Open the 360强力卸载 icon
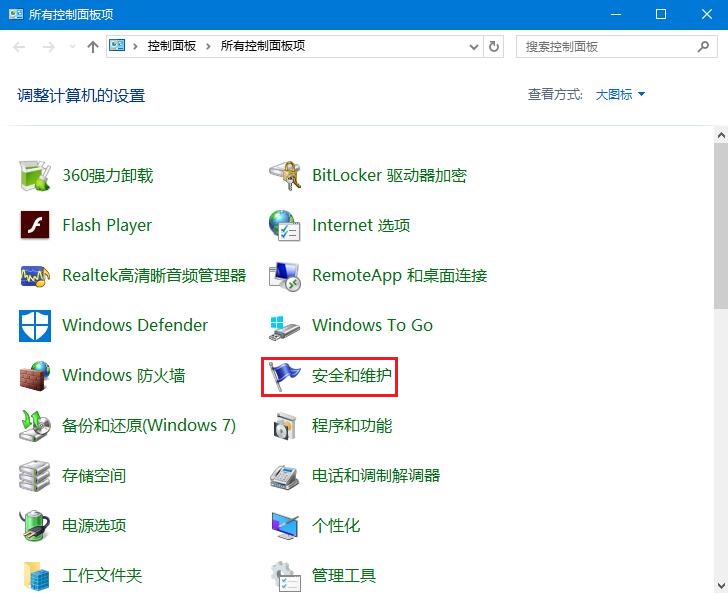 (x=35, y=176)
